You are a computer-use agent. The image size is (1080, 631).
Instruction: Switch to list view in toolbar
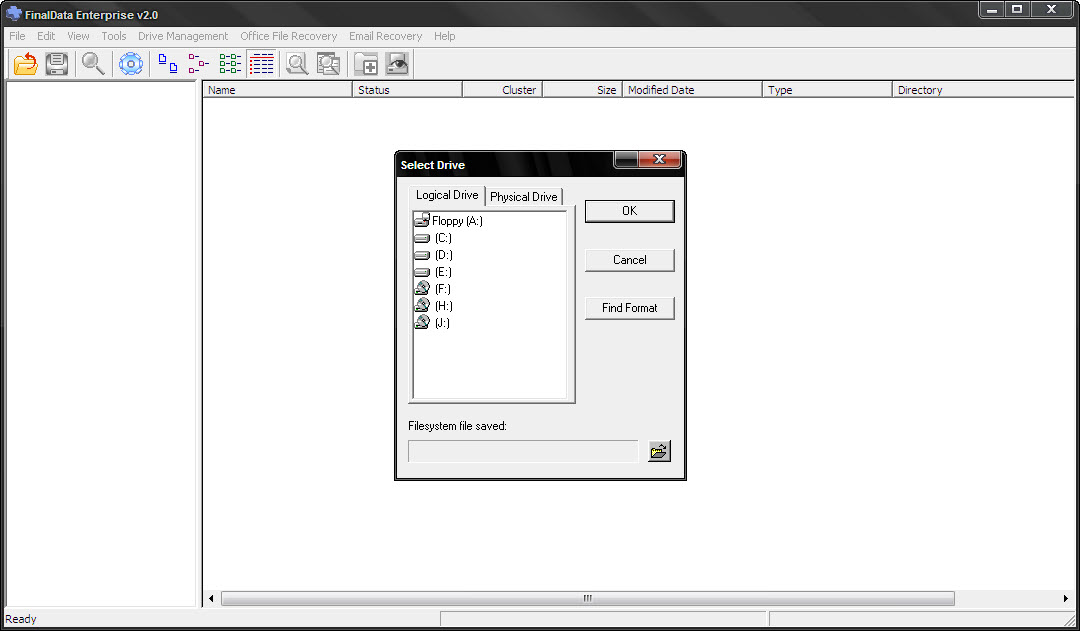230,64
